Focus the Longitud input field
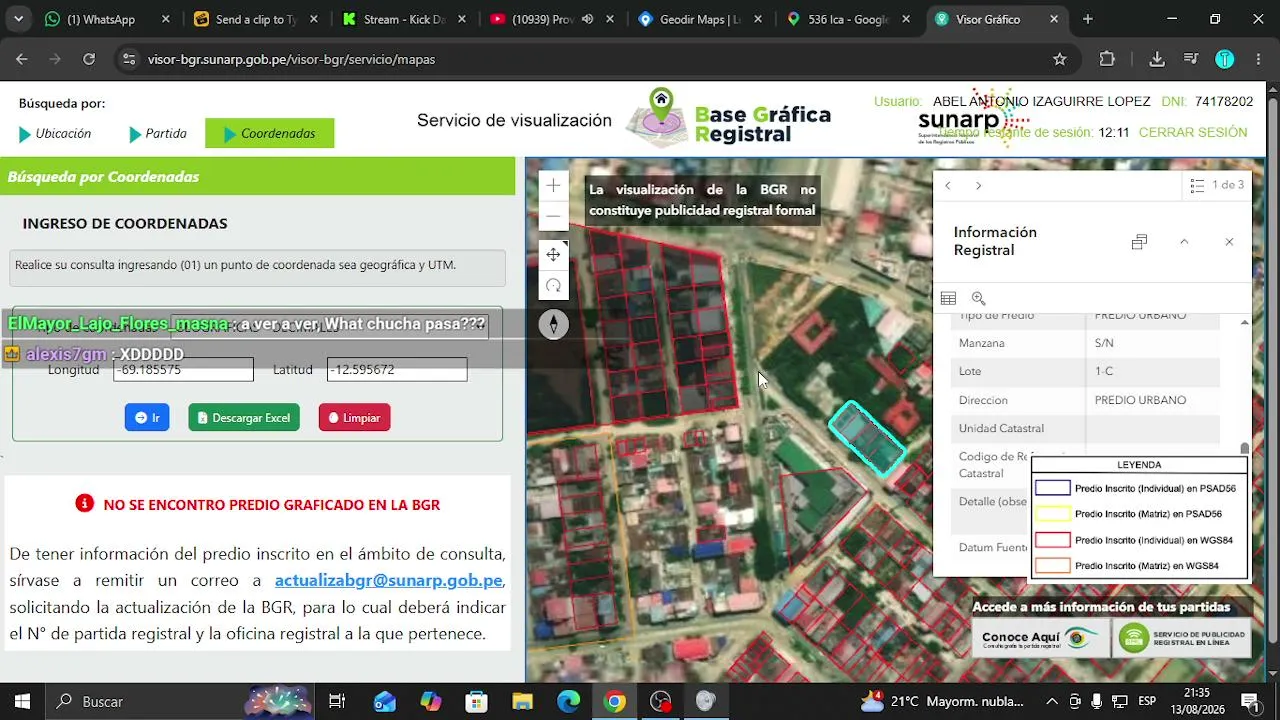Image resolution: width=1280 pixels, height=720 pixels. coord(183,370)
